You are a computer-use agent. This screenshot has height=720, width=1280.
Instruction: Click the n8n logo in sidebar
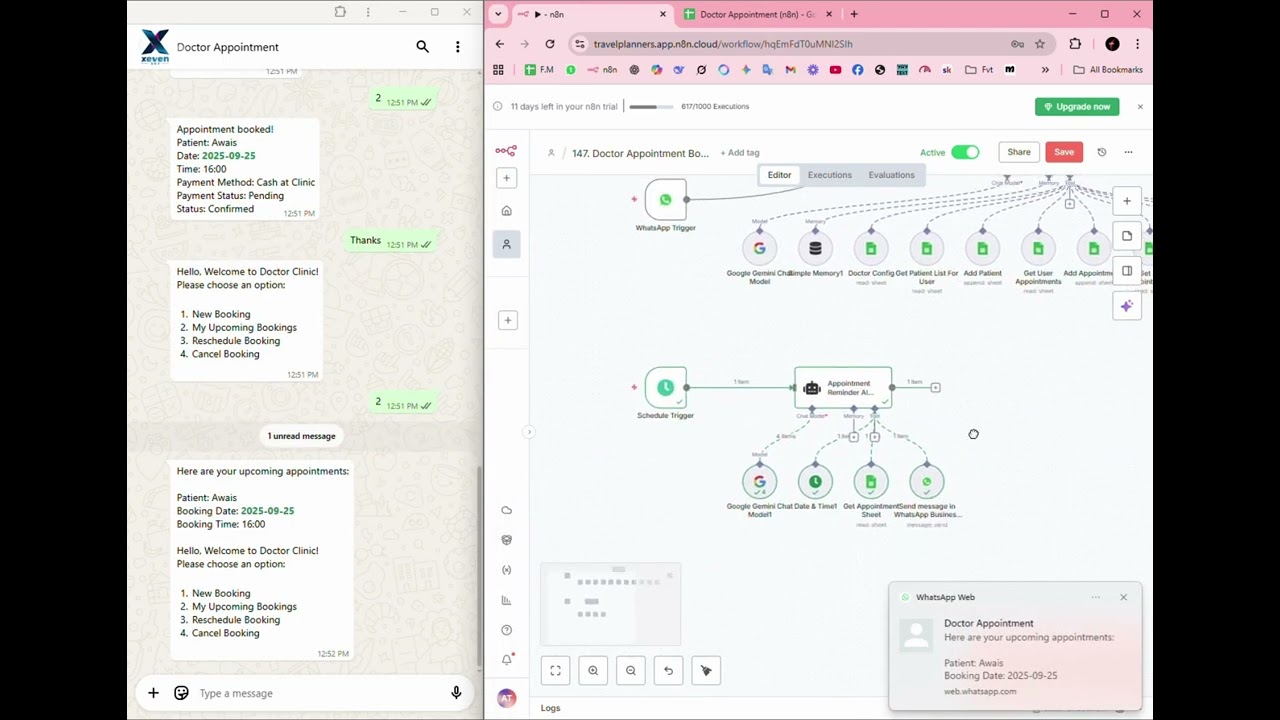click(506, 151)
